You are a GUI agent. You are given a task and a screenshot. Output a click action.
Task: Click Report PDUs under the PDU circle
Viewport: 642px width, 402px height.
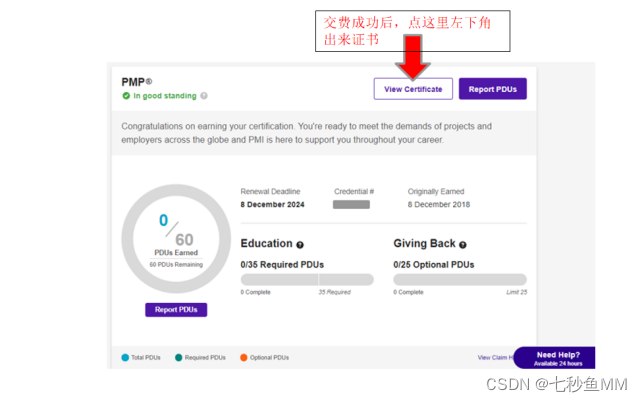[x=176, y=309]
